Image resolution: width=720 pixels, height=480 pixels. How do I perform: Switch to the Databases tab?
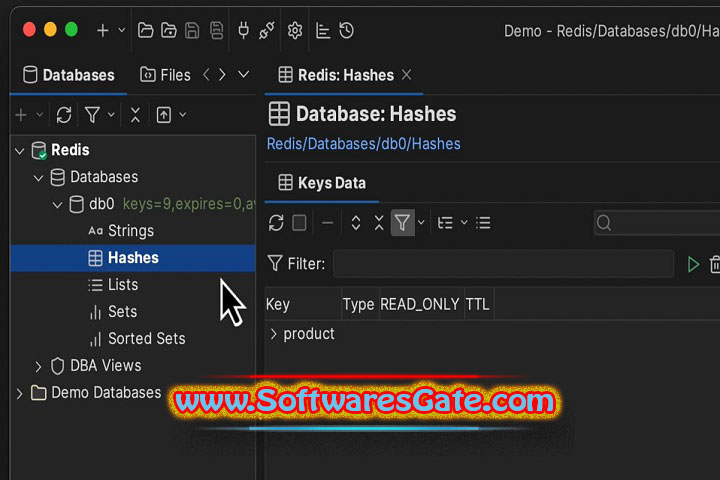click(x=68, y=75)
